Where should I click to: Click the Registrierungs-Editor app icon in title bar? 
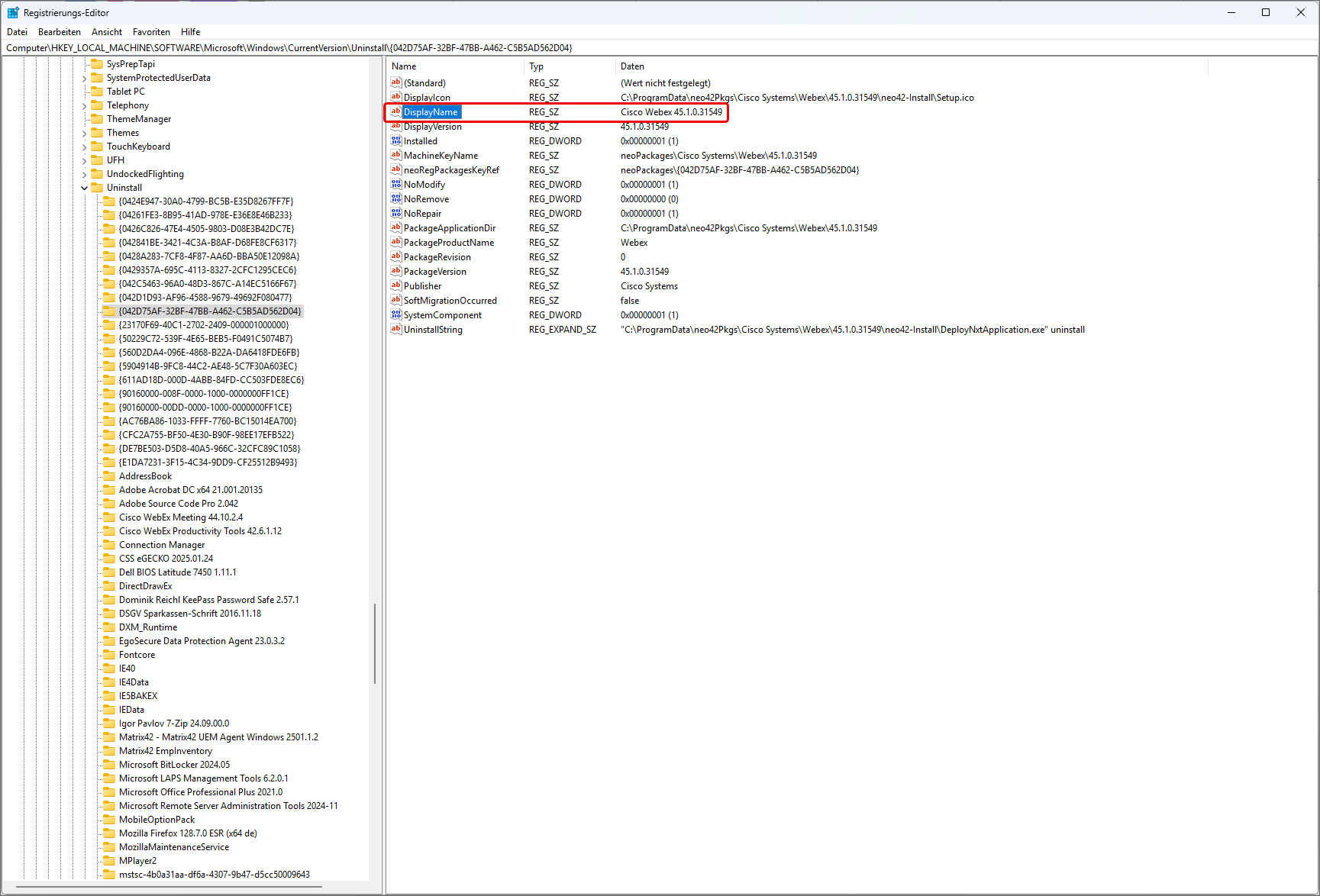tap(13, 13)
